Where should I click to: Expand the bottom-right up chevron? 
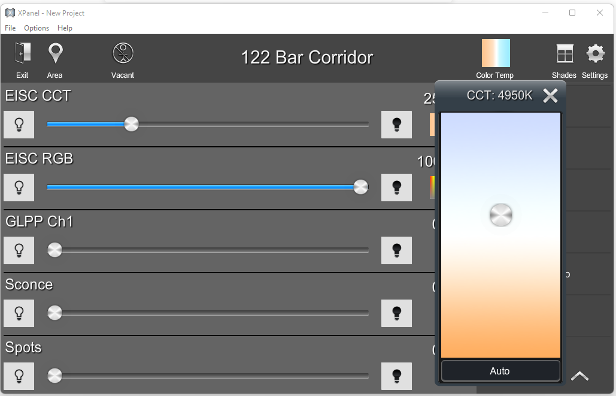point(579,376)
